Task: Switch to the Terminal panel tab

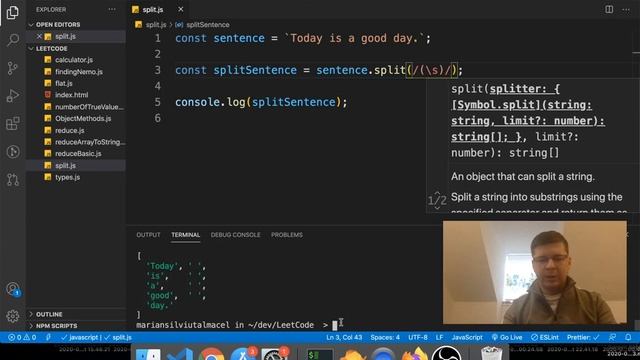Action: [x=185, y=235]
